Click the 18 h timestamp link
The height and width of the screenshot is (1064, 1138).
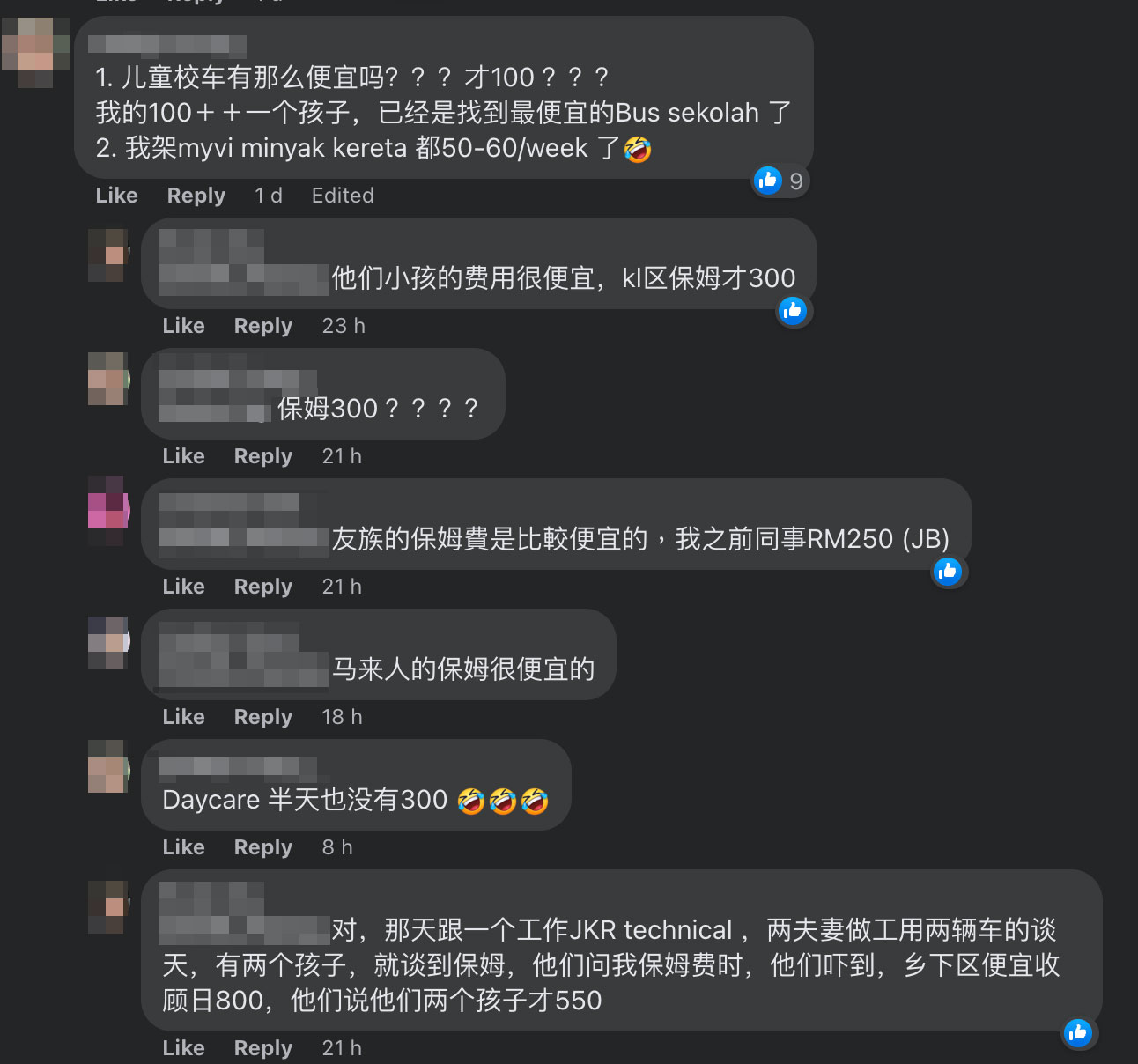pos(342,717)
